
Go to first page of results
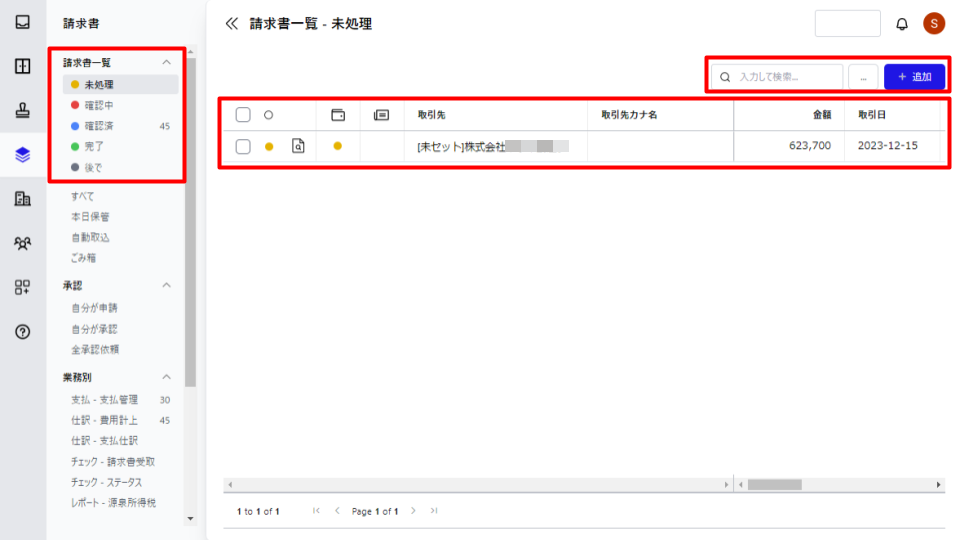[x=316, y=511]
